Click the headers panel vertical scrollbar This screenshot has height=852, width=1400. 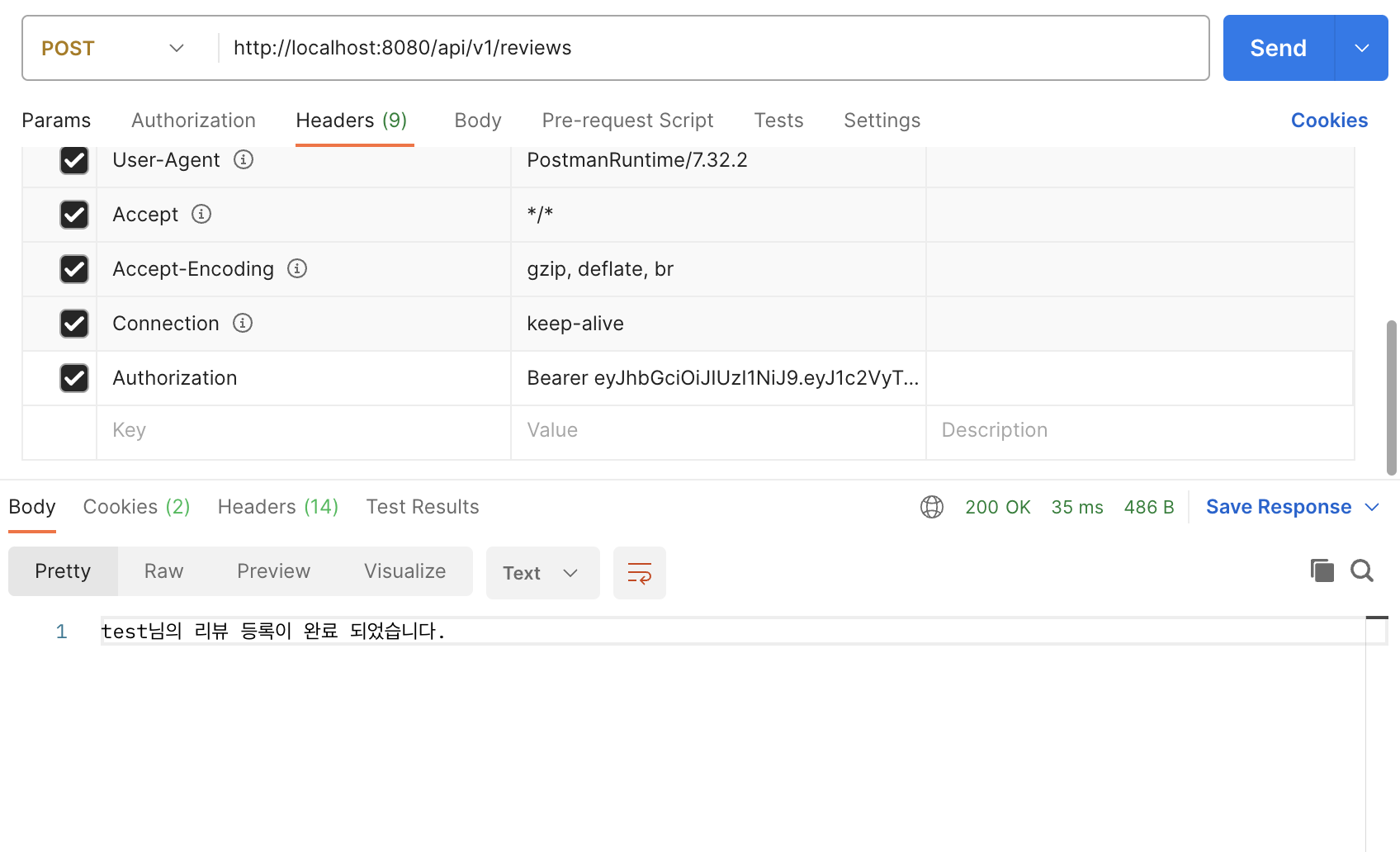(1392, 398)
